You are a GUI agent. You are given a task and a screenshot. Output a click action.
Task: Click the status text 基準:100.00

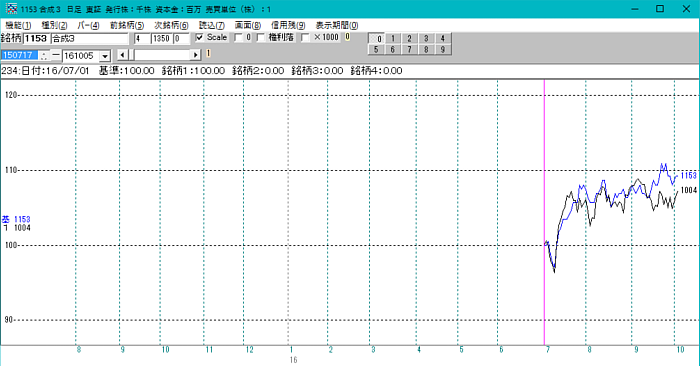tap(127, 71)
